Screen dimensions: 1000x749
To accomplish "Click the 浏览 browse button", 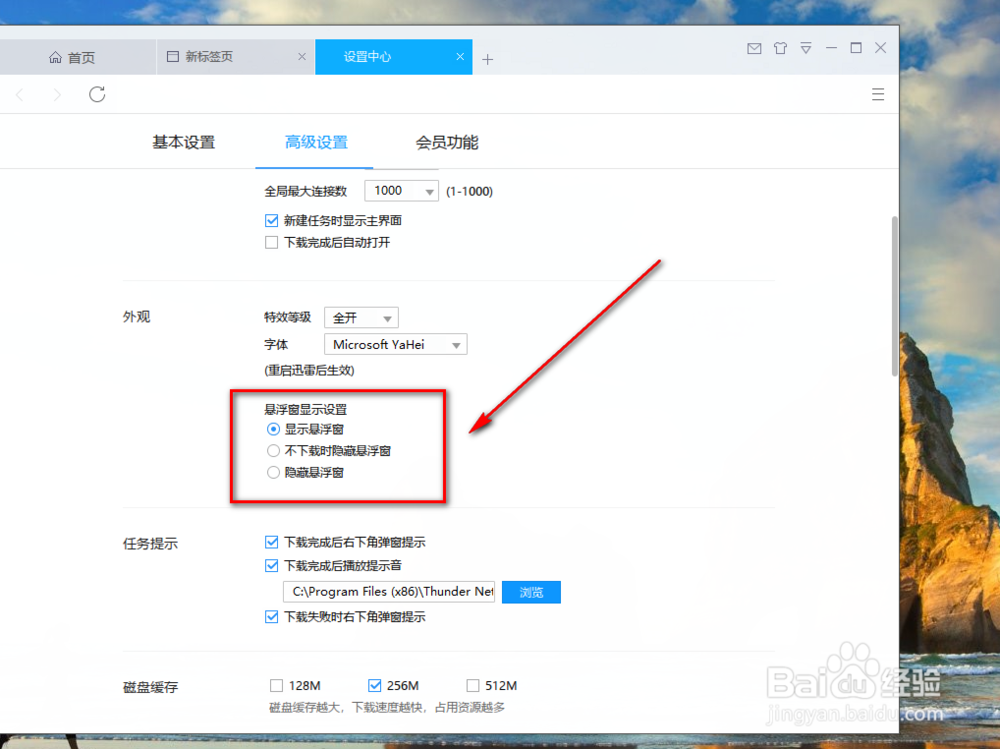I will click(x=531, y=592).
